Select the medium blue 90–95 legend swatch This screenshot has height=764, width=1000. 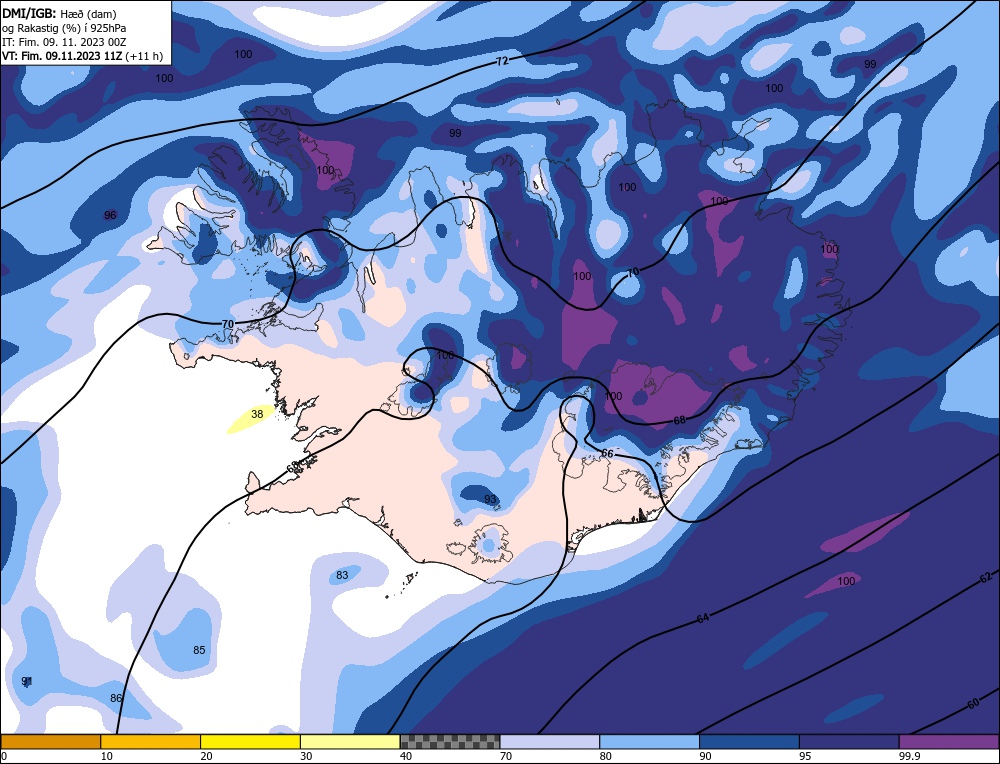point(749,741)
